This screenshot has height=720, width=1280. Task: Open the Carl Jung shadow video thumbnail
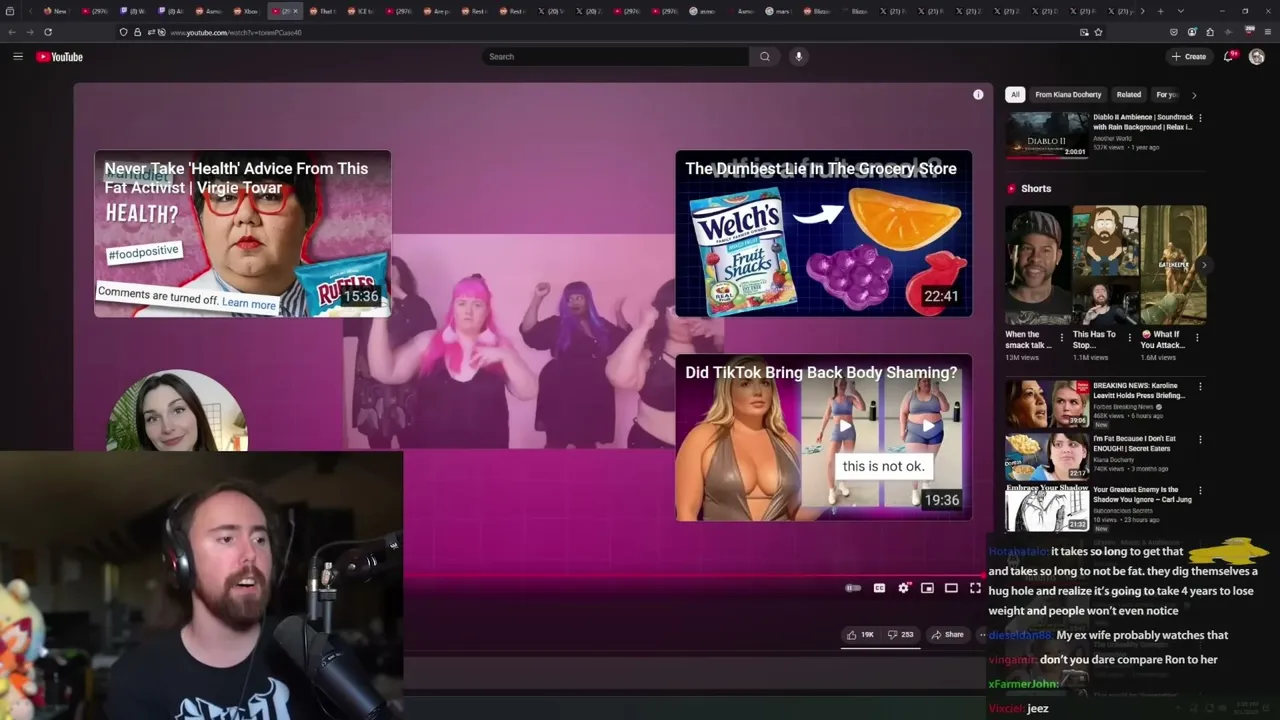tap(1047, 508)
